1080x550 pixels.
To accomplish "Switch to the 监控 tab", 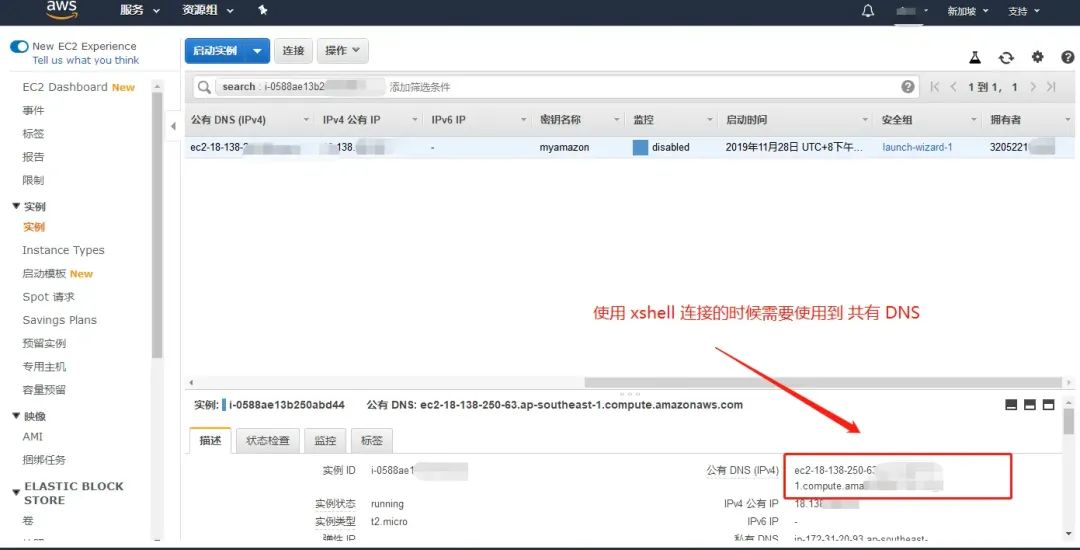I will click(x=325, y=441).
